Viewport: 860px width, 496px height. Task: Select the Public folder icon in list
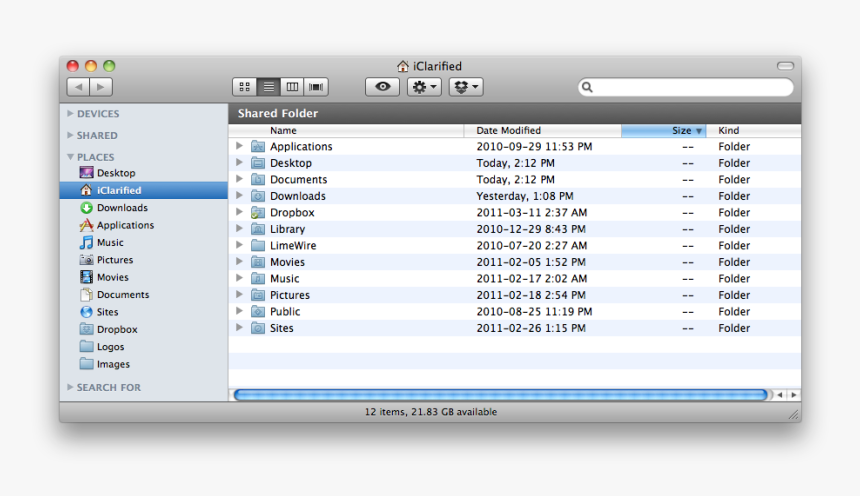pos(258,311)
